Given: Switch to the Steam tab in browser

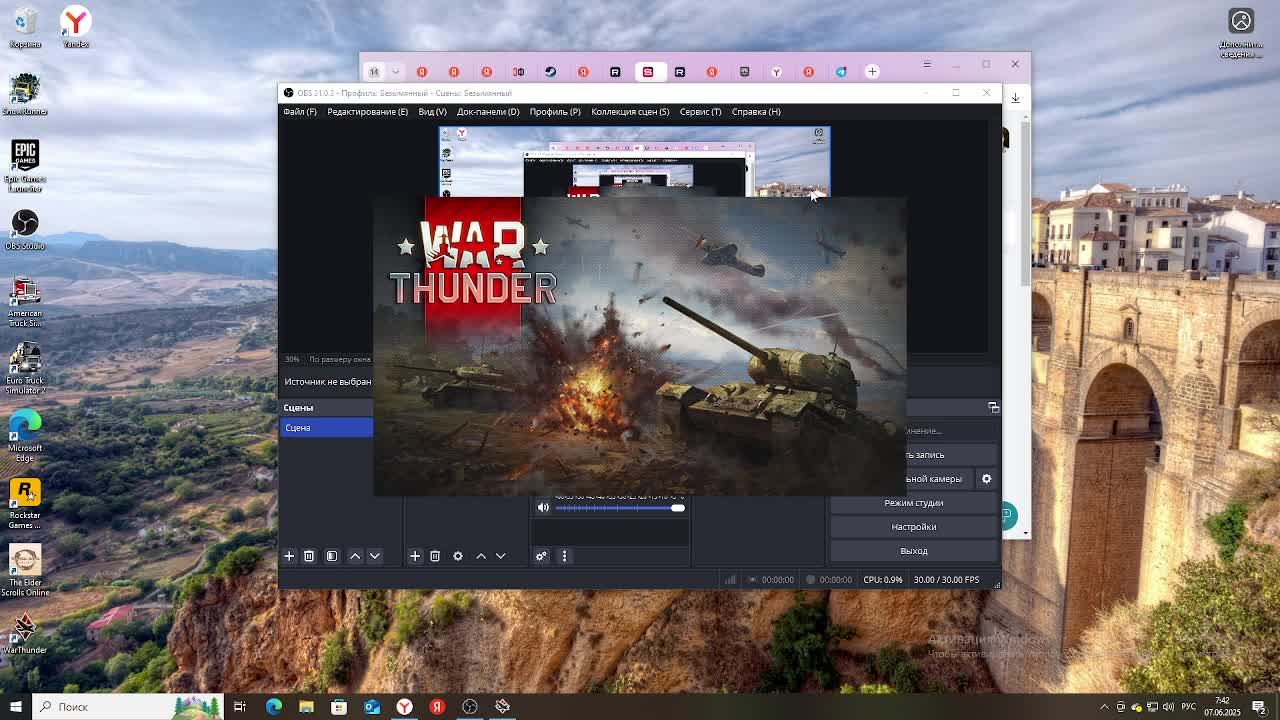Looking at the screenshot, I should click(x=551, y=72).
